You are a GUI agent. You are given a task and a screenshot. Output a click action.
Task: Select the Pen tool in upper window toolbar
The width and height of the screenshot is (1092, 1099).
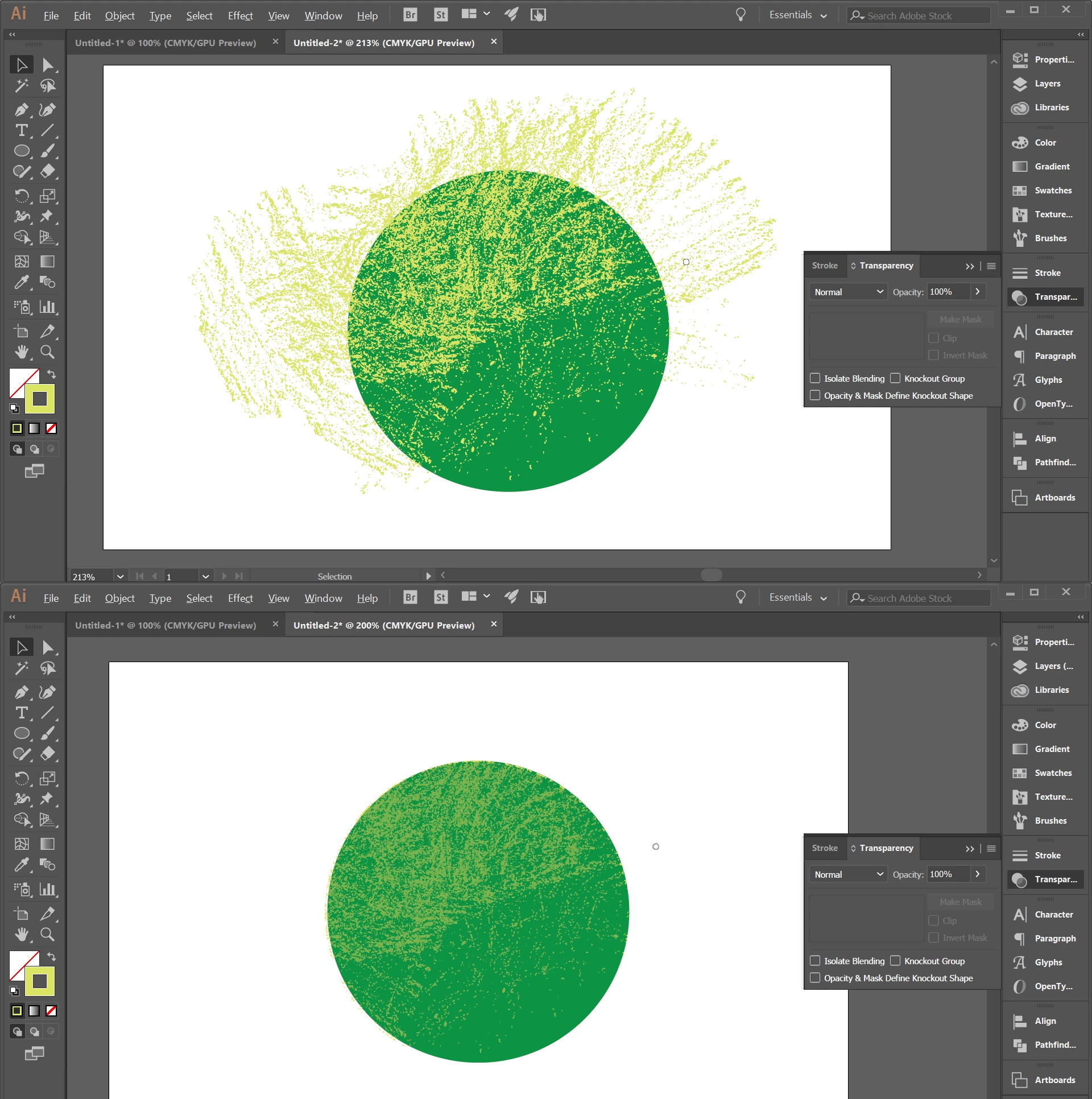tap(22, 110)
